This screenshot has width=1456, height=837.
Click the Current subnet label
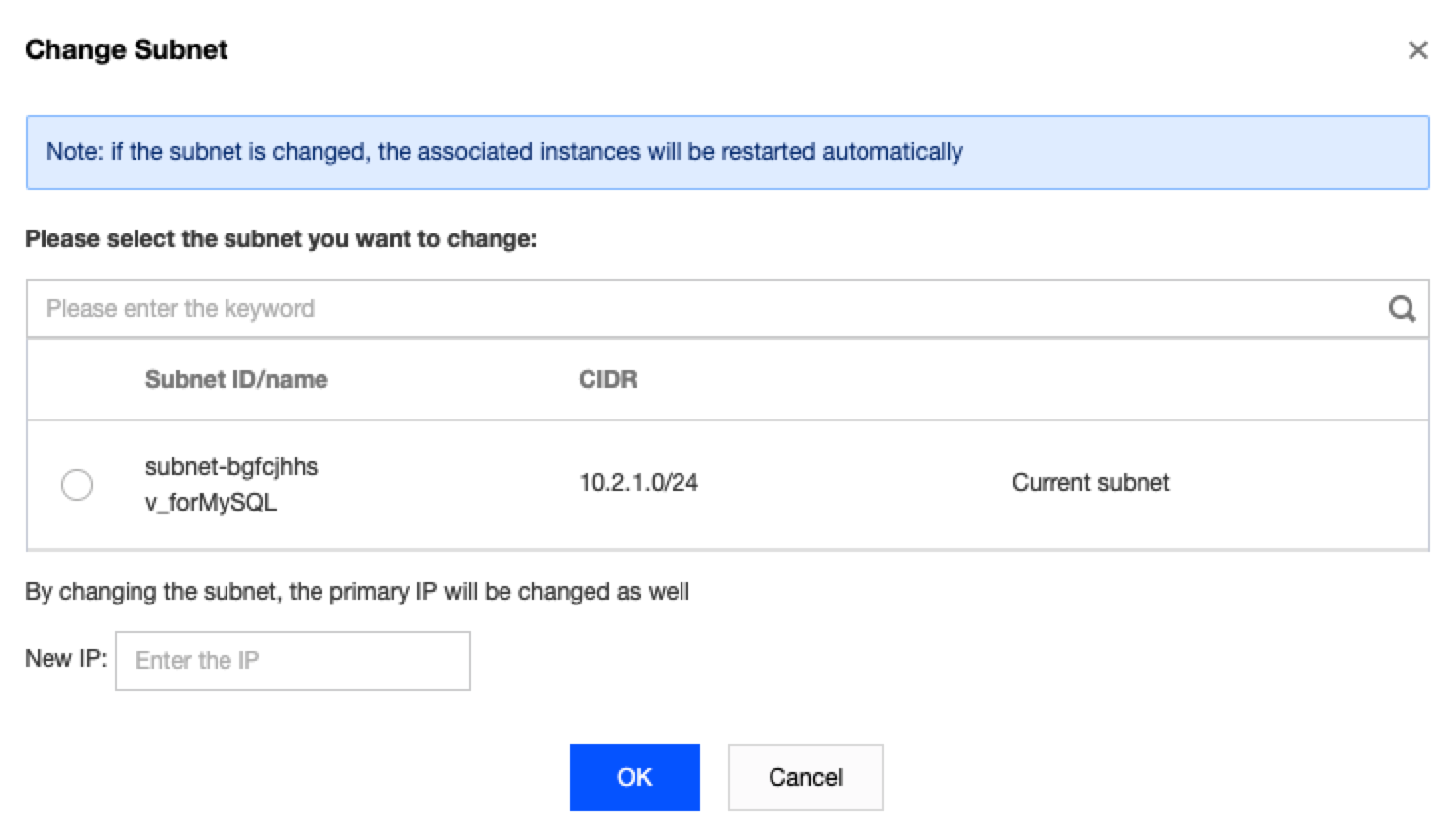pyautogui.click(x=1090, y=483)
